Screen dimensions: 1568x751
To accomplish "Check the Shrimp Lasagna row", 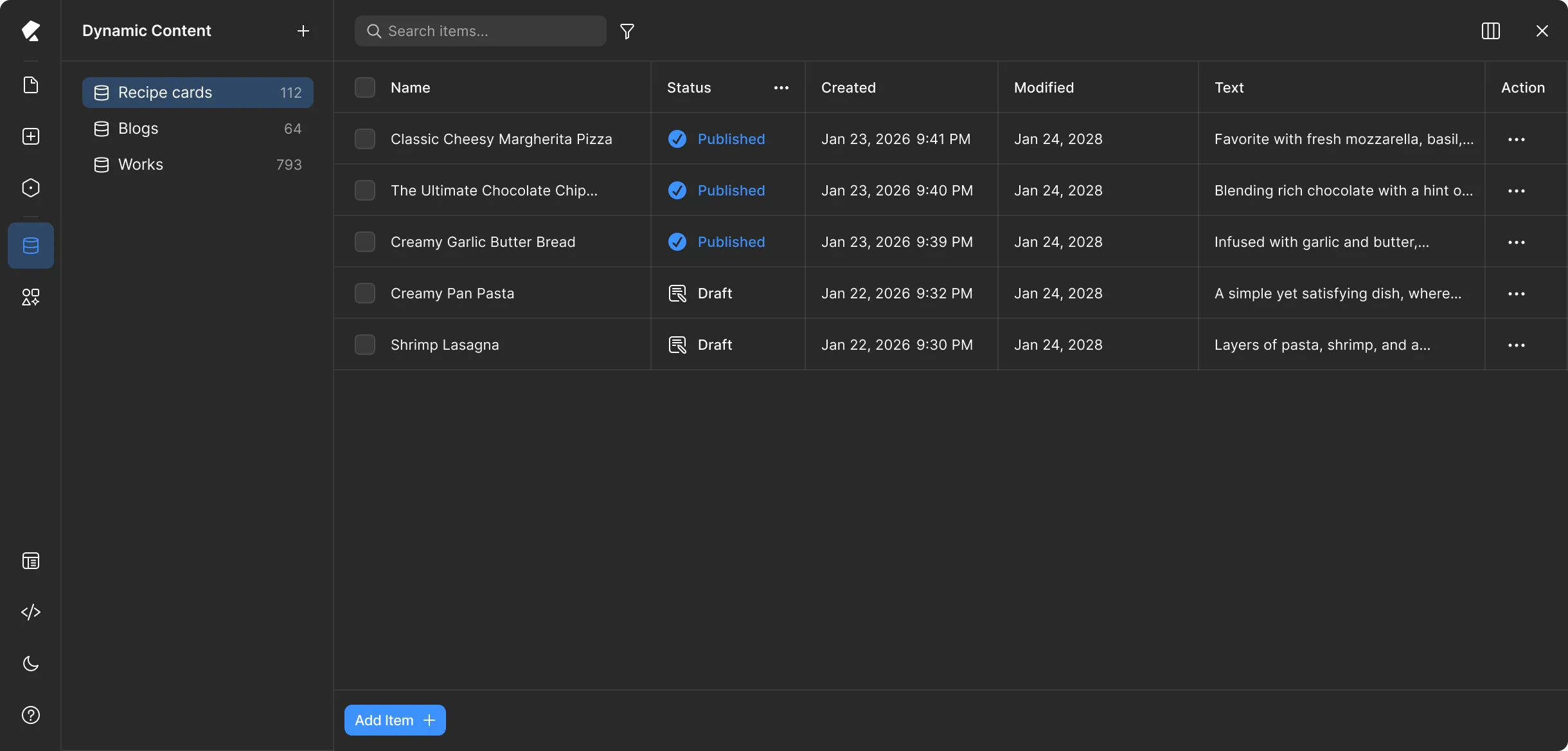I will coord(365,345).
